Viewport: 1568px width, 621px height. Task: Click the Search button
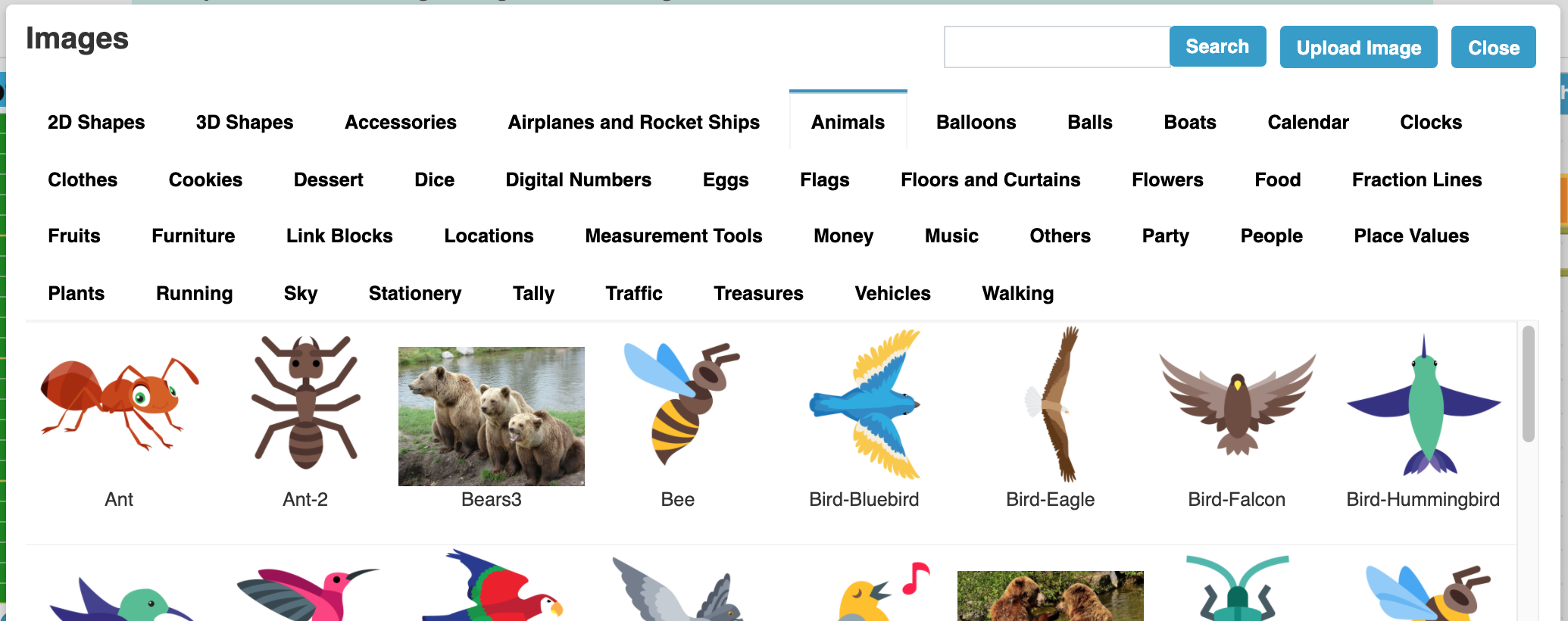(x=1217, y=47)
